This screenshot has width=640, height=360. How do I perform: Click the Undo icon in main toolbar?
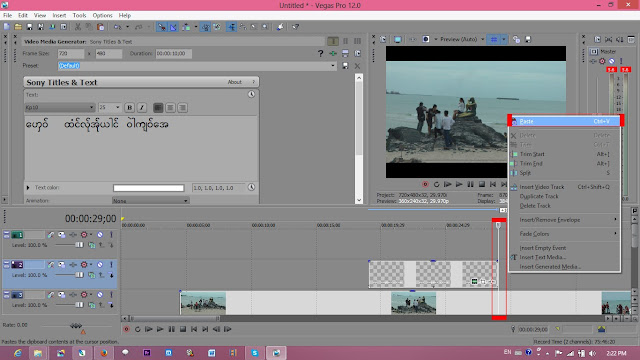coord(118,27)
